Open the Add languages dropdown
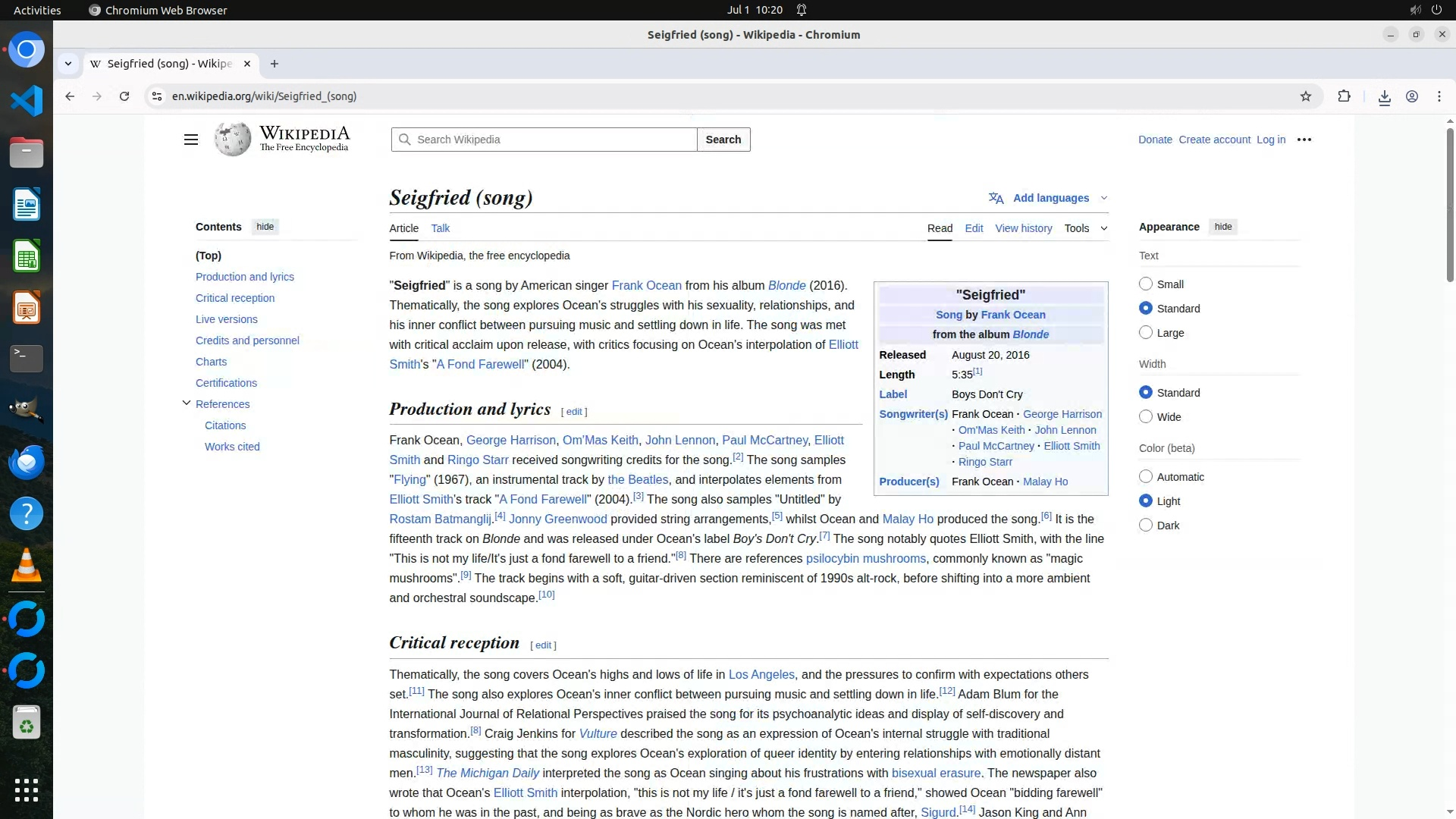Image resolution: width=1456 pixels, height=819 pixels. [1050, 198]
